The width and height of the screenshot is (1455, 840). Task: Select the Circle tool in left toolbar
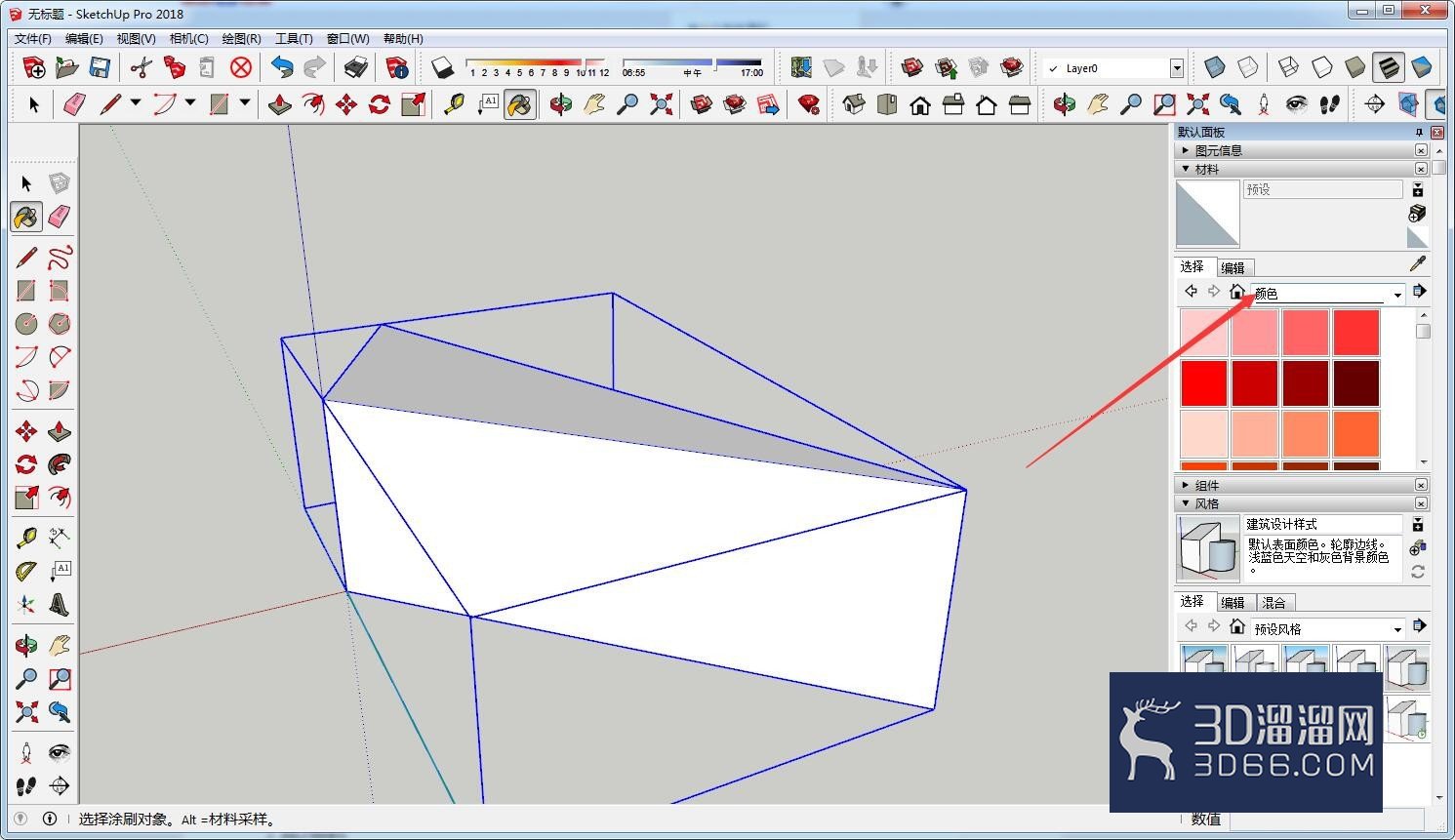click(x=26, y=323)
